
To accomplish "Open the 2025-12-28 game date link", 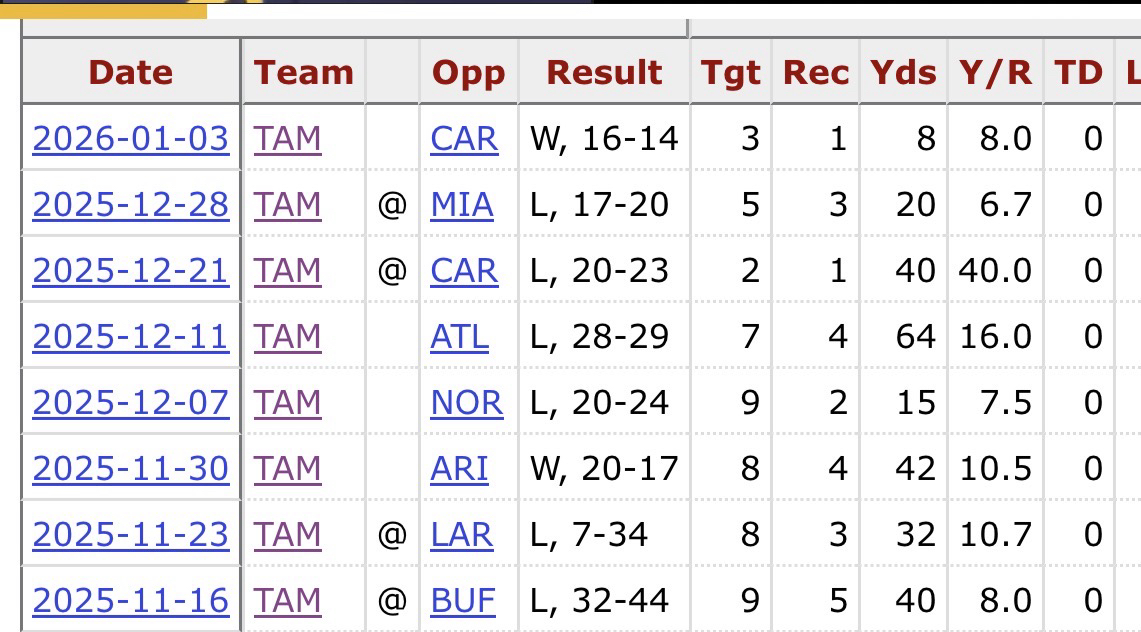I will pos(130,204).
